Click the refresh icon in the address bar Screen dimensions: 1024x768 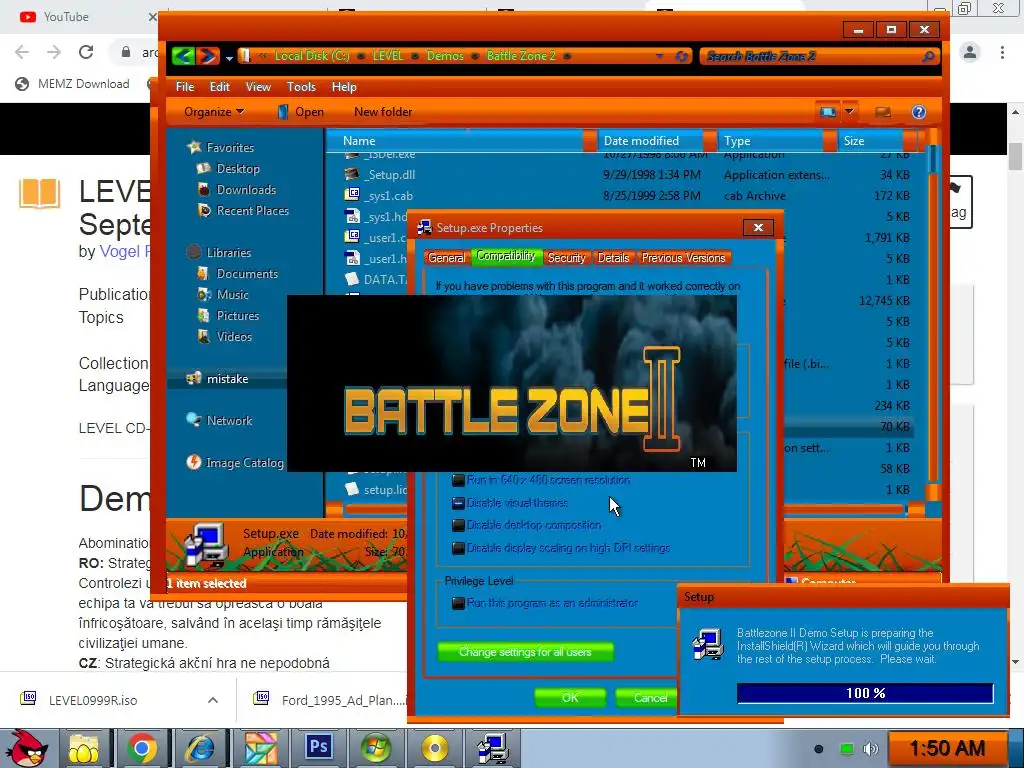(x=682, y=56)
